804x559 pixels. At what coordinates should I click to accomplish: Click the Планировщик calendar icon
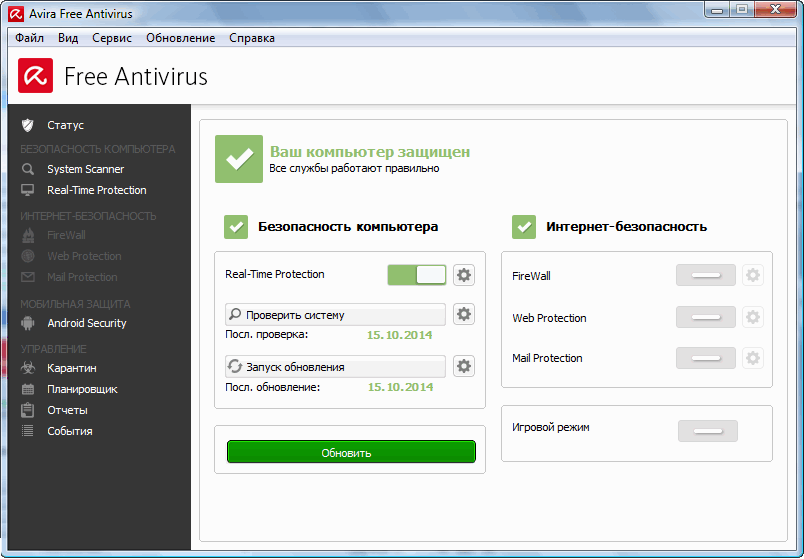[x=28, y=389]
